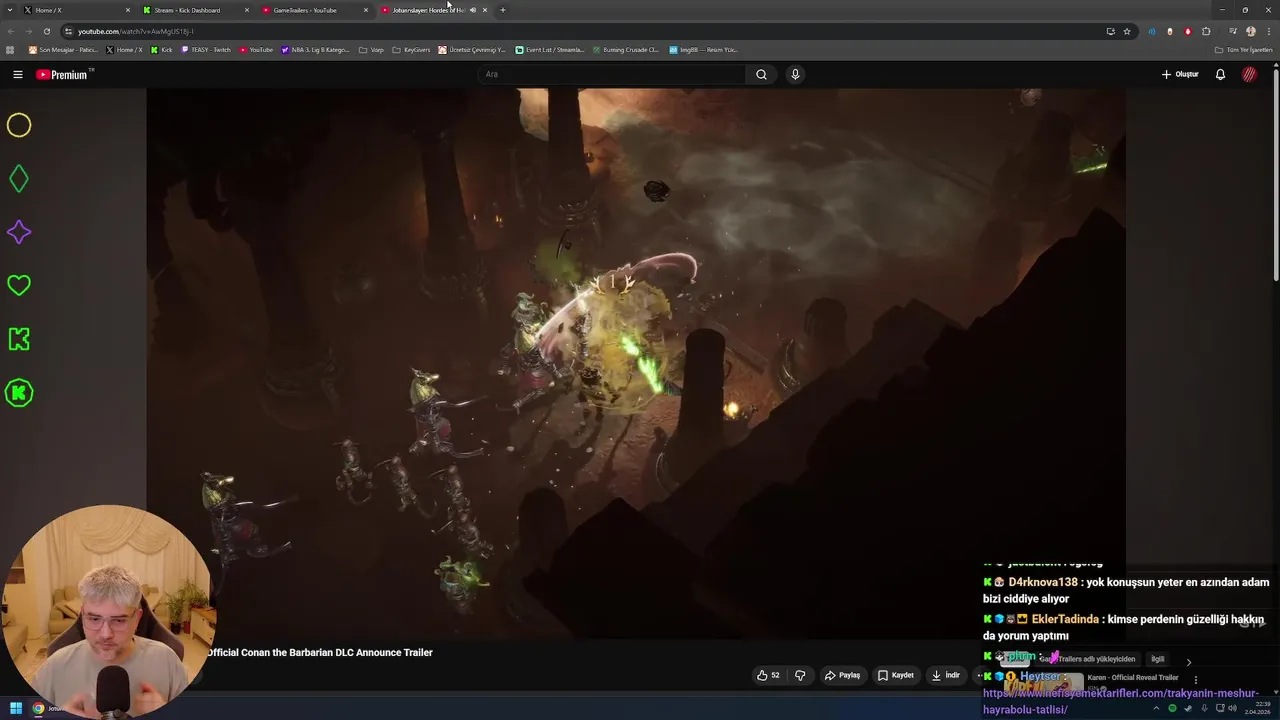Open the taskbar clock and date
Image resolution: width=1280 pixels, height=720 pixels.
(x=1257, y=708)
